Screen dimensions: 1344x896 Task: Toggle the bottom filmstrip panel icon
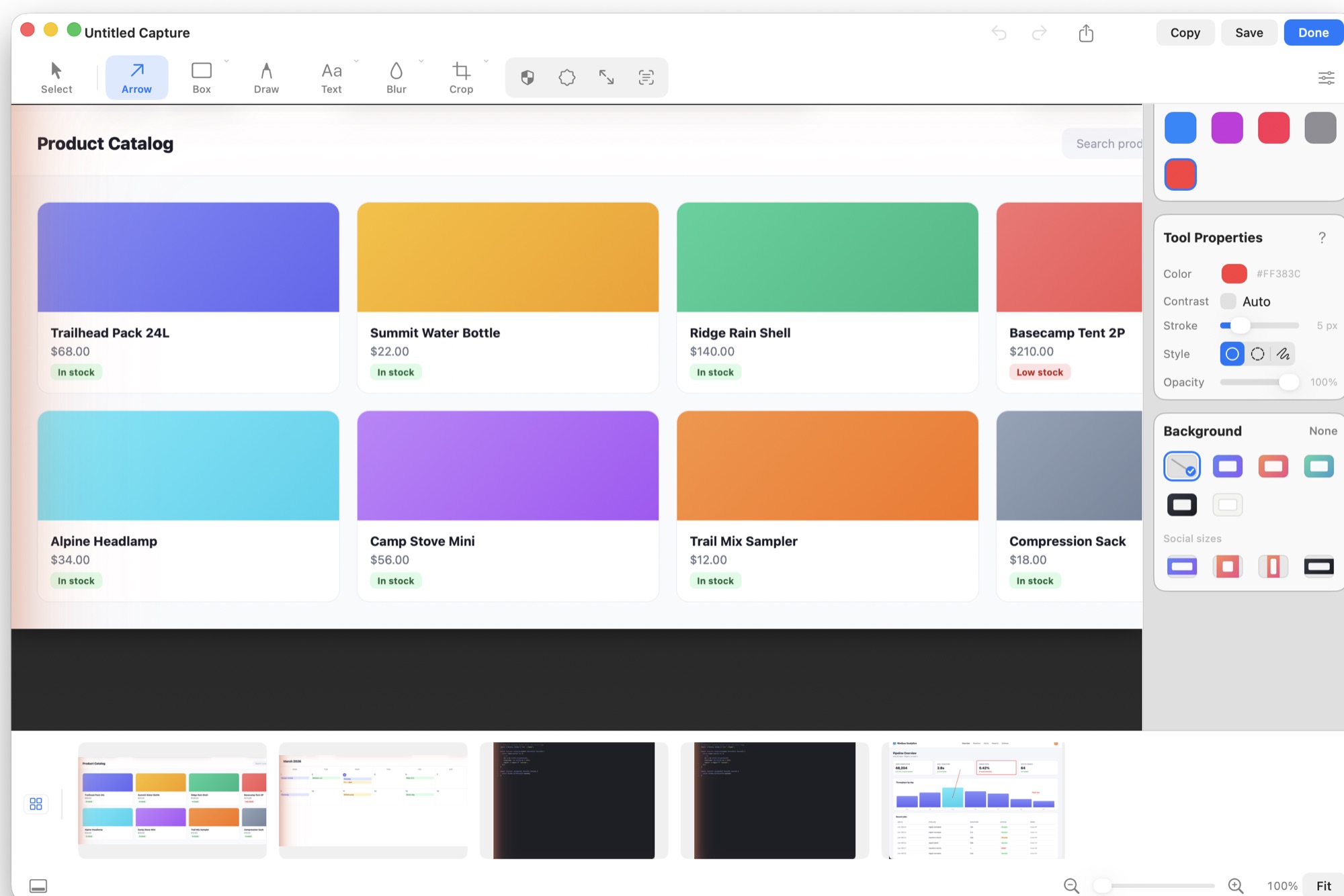coord(38,886)
